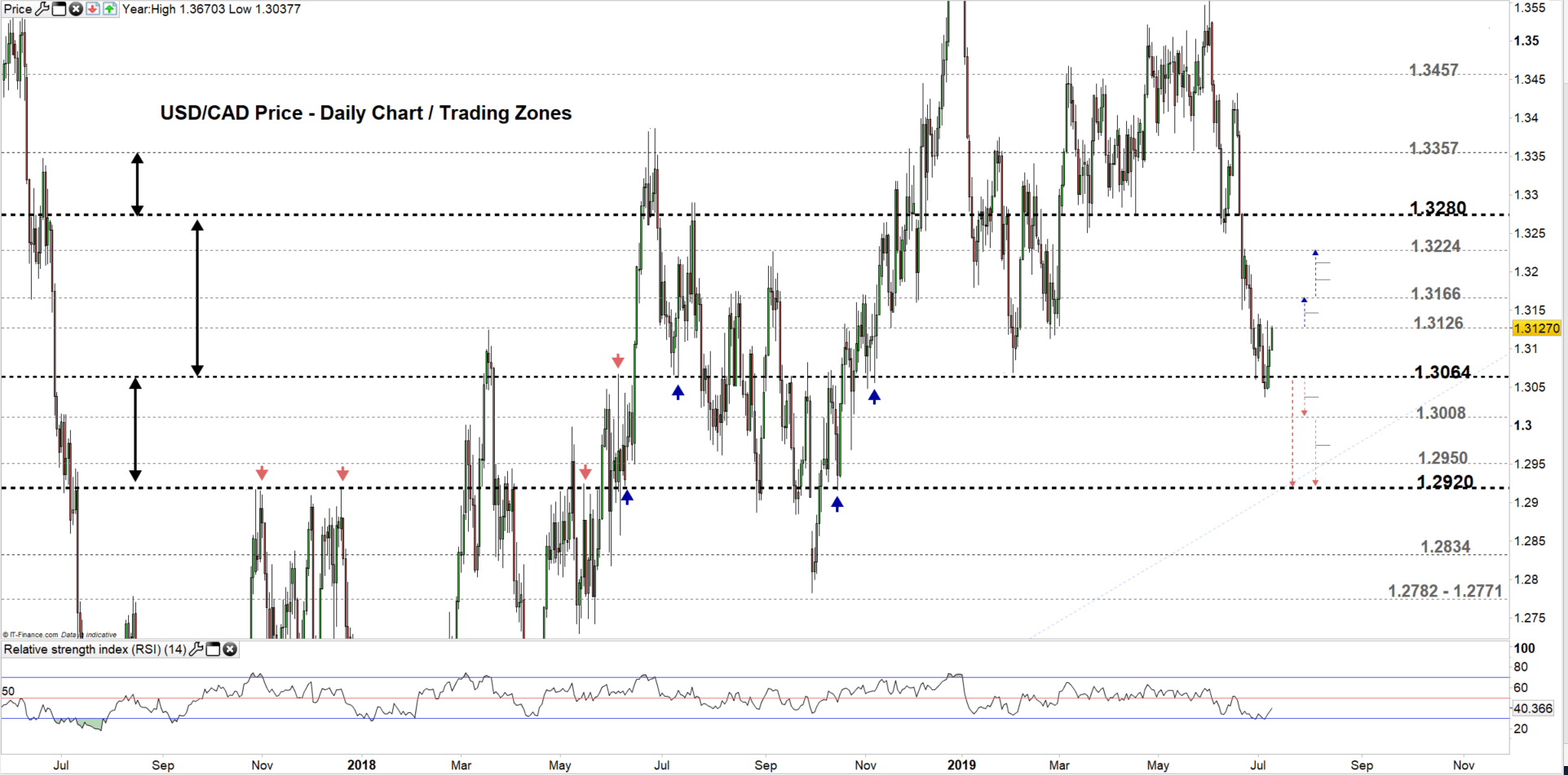Click the 1.3457 level label
This screenshot has width=1568, height=775.
1433,70
